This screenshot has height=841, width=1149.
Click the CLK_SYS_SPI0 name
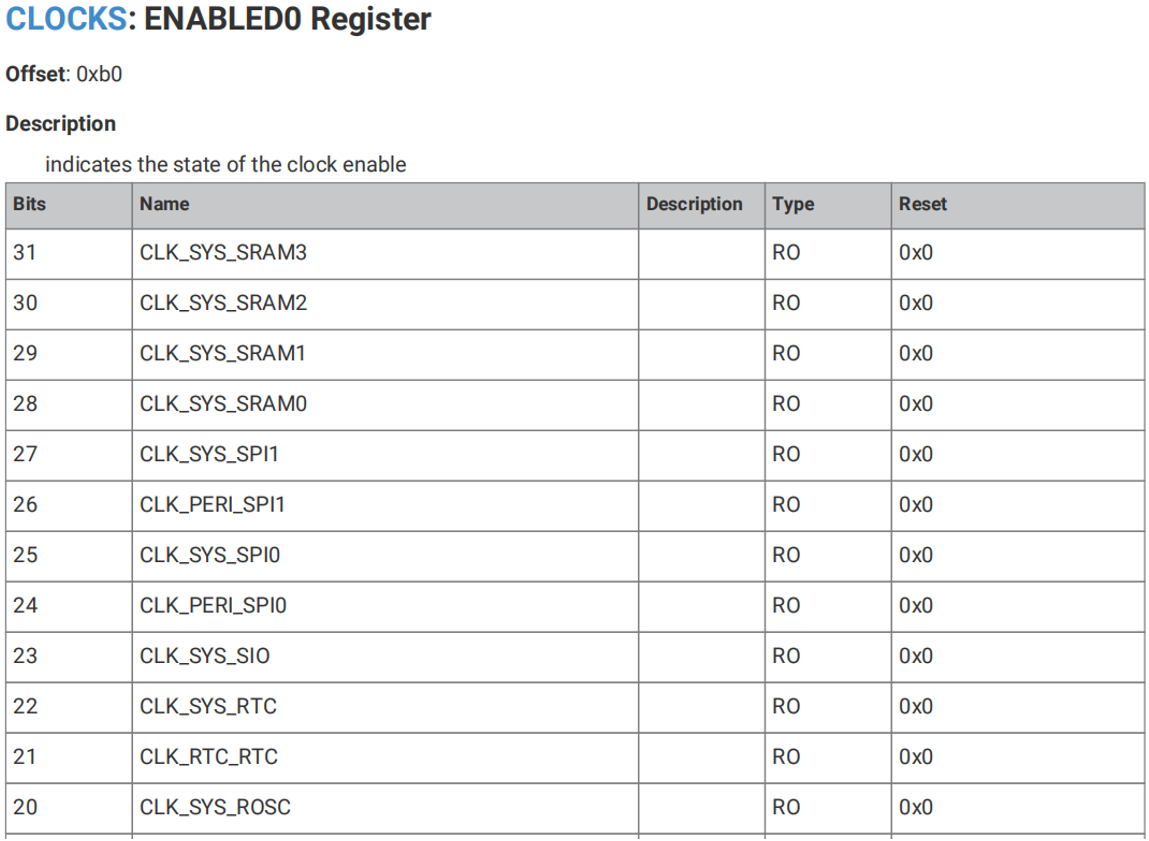(x=210, y=556)
